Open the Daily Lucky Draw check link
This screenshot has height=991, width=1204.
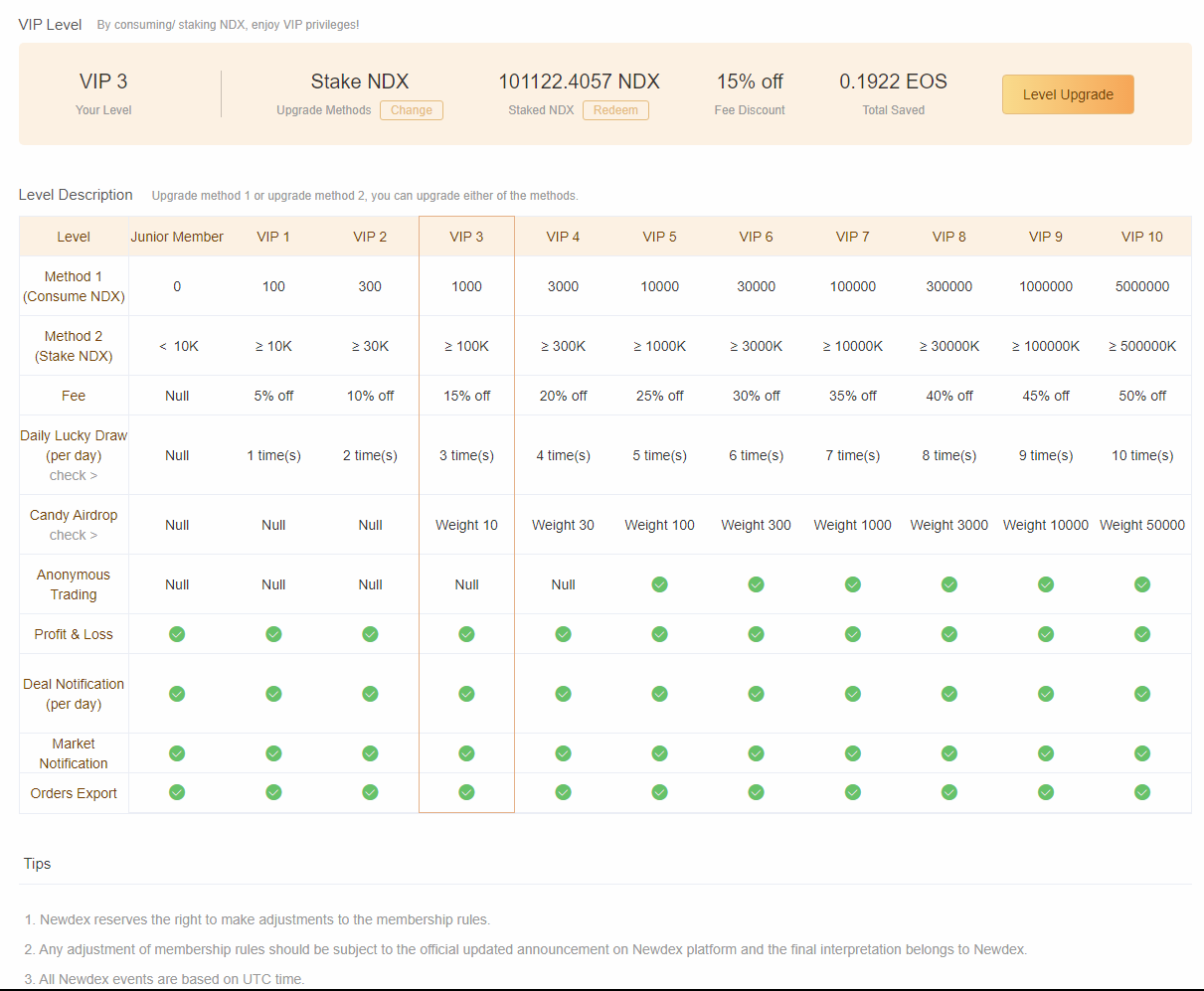tap(74, 475)
